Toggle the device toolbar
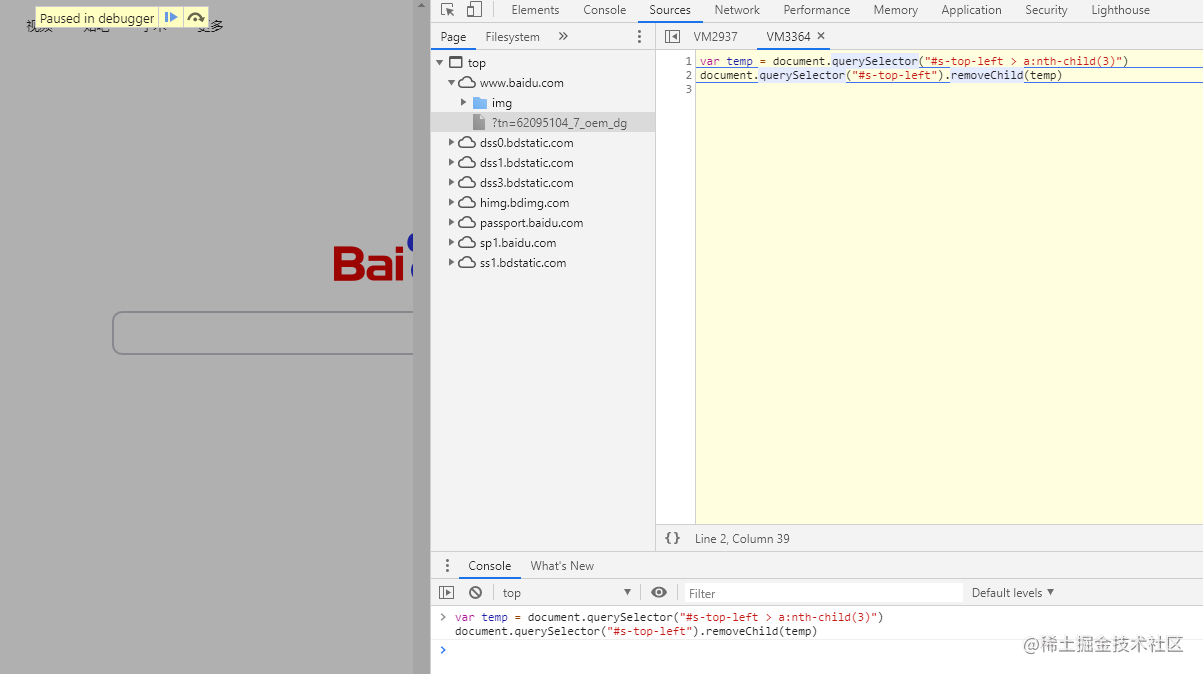Screen dimensions: 1203x674 (x=474, y=10)
